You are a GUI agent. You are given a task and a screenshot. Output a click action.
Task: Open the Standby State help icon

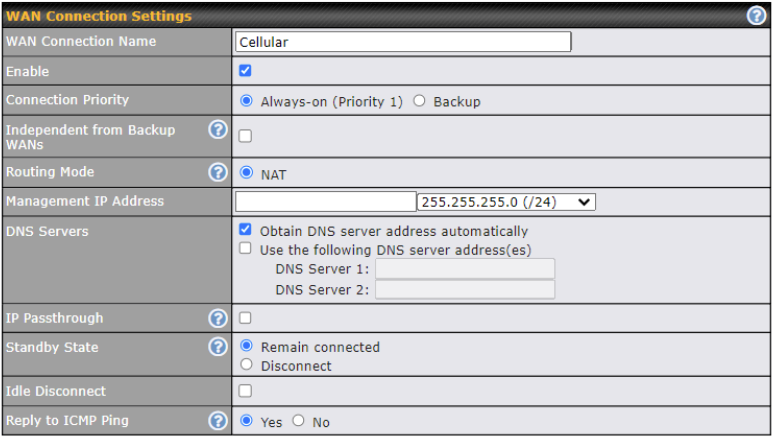coord(217,347)
